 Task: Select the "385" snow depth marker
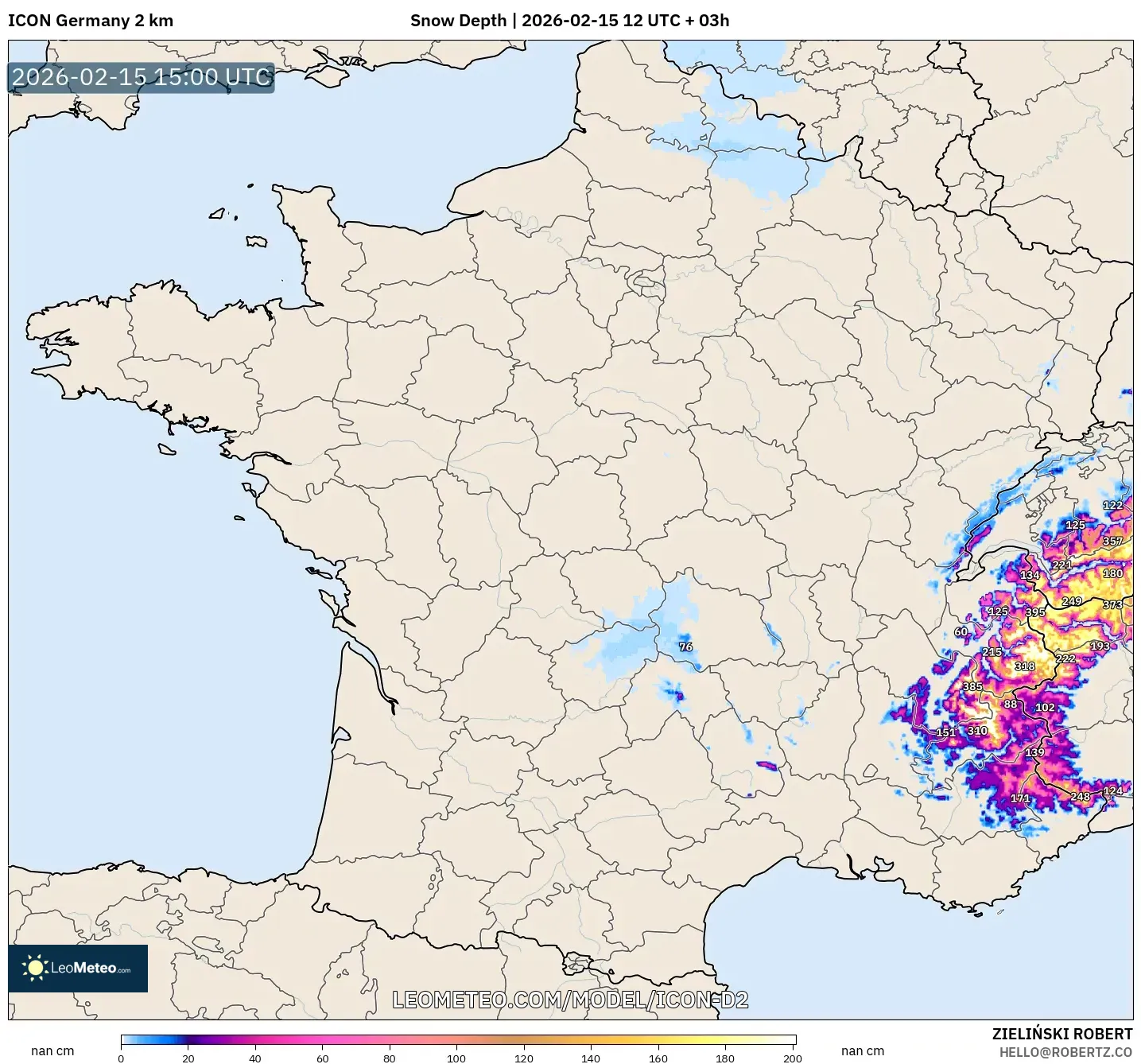pyautogui.click(x=971, y=685)
